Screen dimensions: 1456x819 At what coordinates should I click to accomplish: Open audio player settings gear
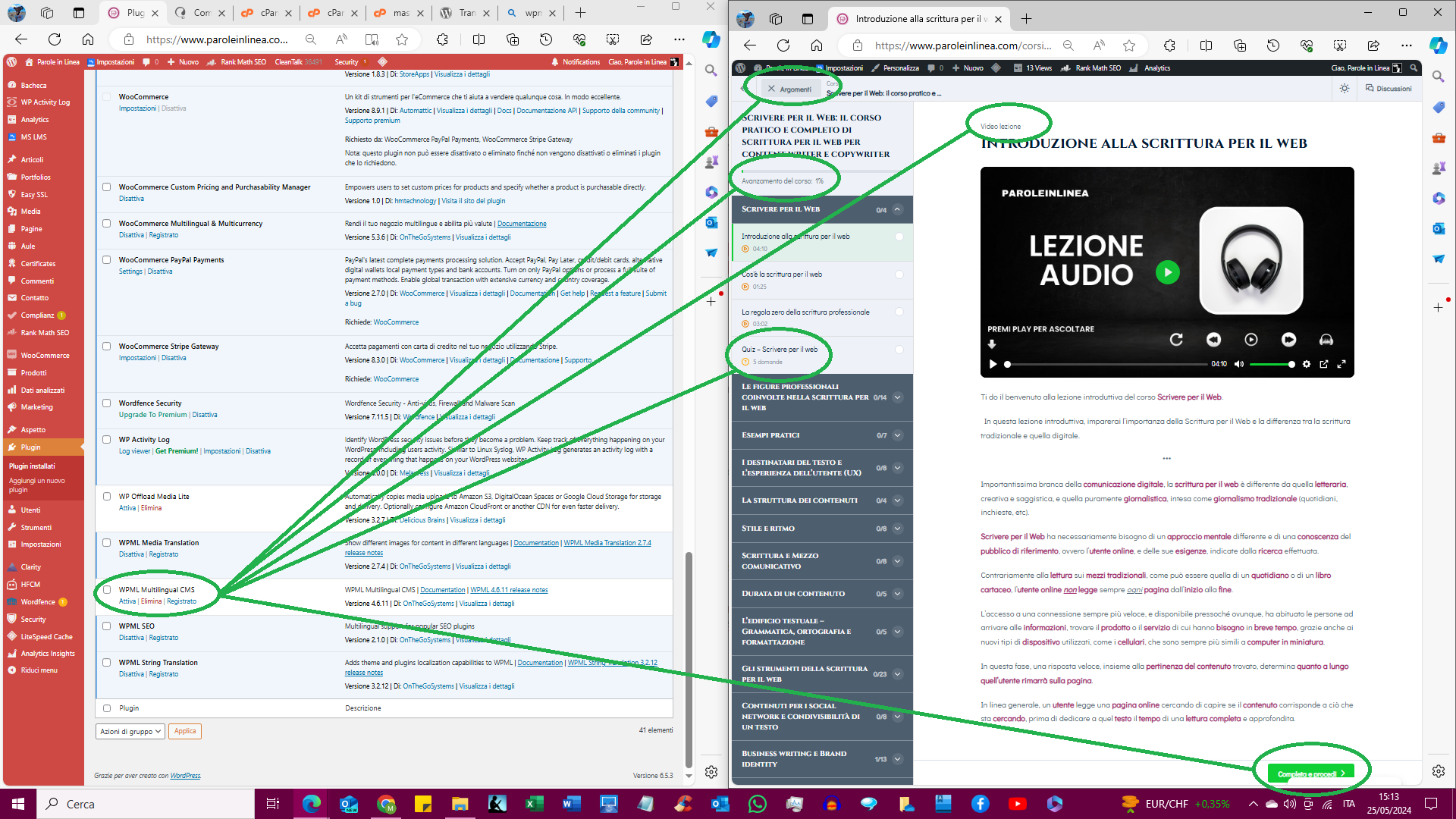tap(1306, 364)
